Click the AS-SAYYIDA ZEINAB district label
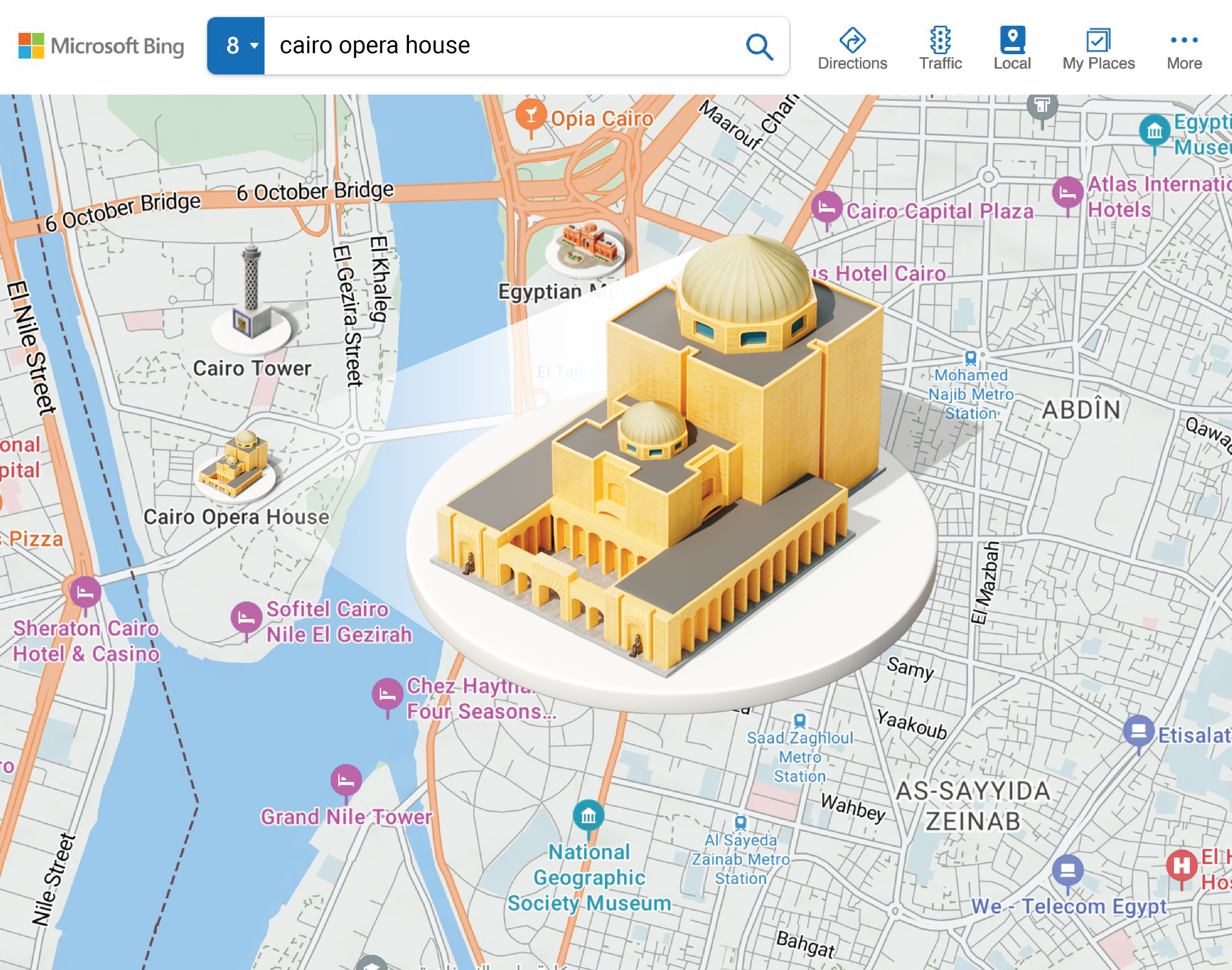1232x970 pixels. coord(973,806)
